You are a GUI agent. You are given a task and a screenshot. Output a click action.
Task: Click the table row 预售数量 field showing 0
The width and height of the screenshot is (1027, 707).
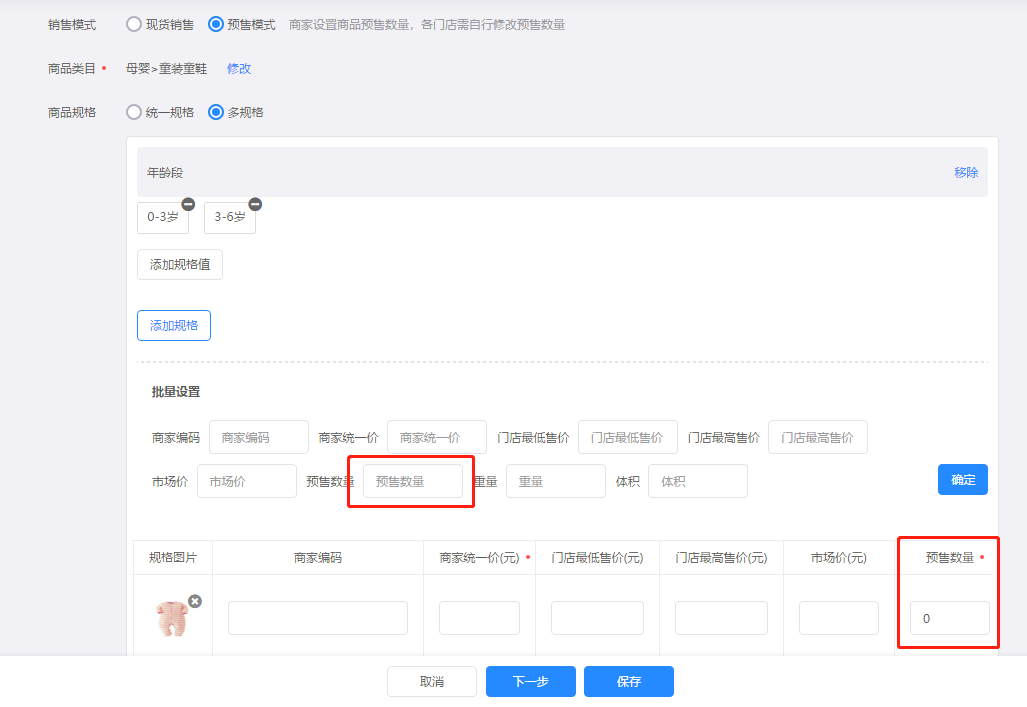coord(950,618)
